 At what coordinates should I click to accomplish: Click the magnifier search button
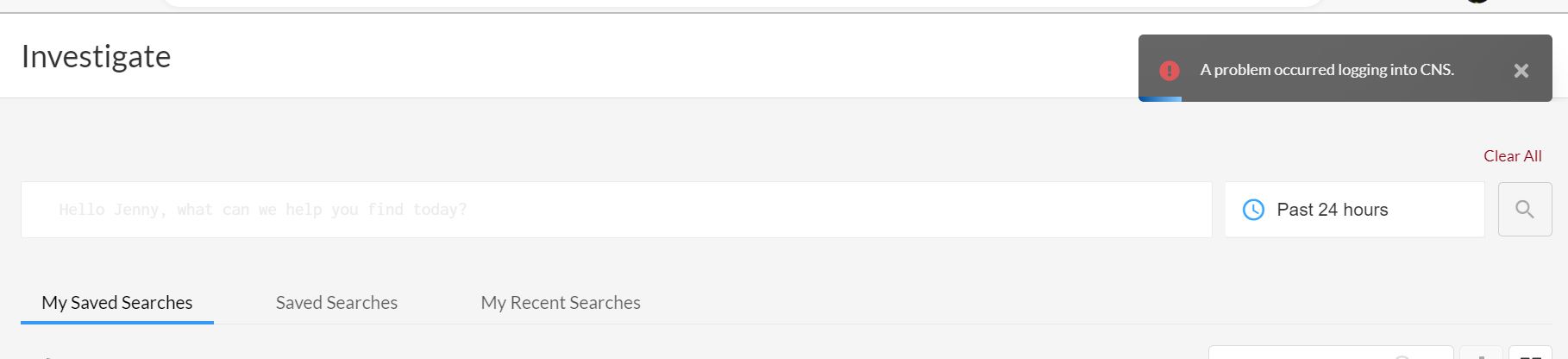tap(1524, 210)
